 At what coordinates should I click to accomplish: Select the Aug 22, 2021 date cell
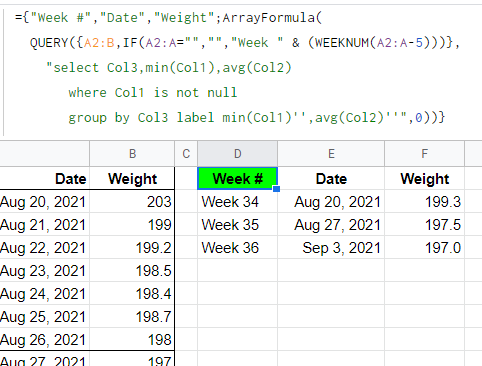[x=44, y=247]
